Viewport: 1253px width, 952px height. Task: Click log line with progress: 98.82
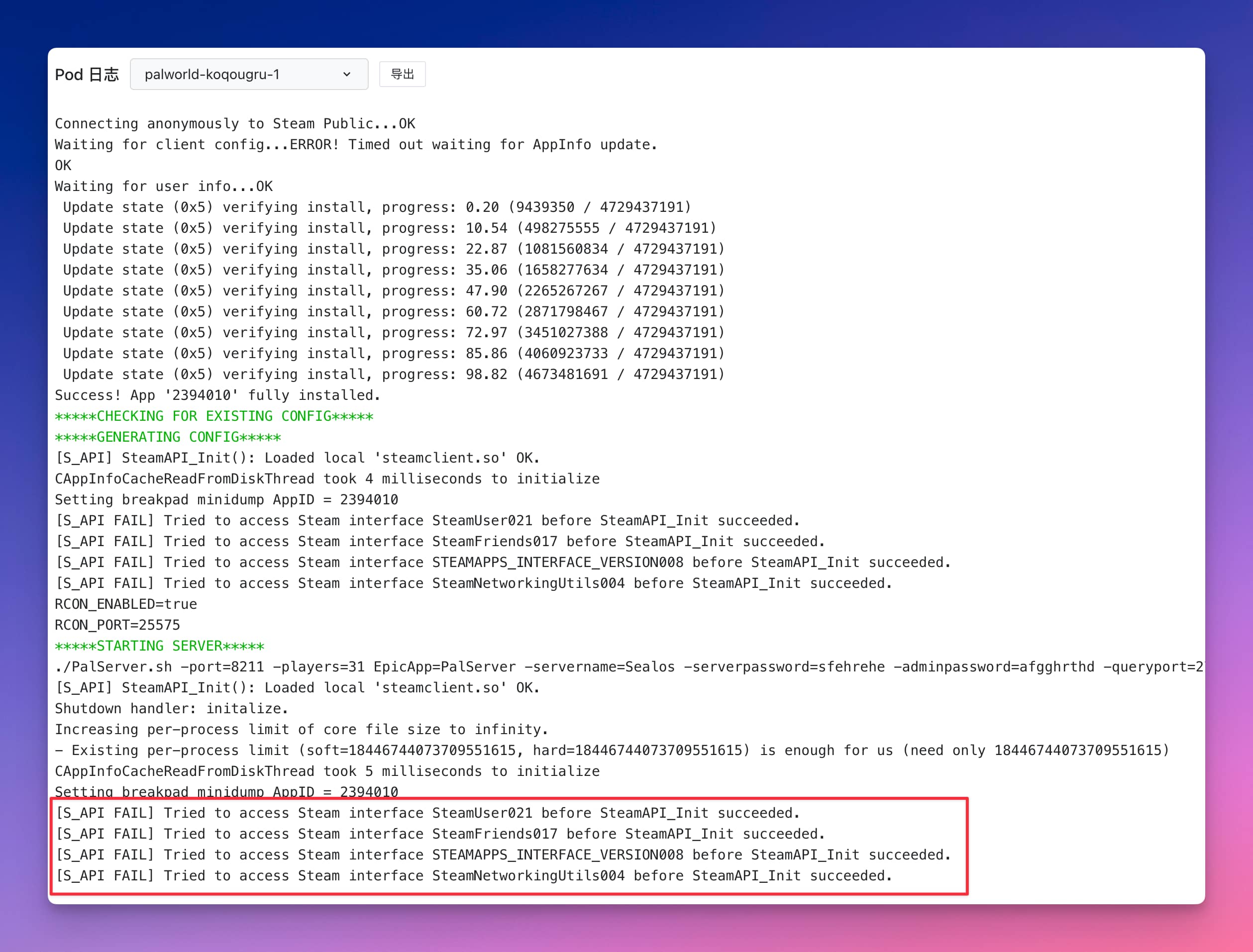click(x=394, y=375)
